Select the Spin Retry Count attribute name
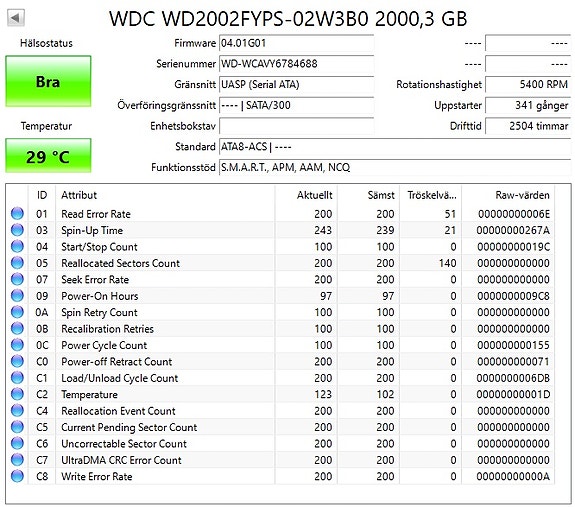 coord(99,313)
